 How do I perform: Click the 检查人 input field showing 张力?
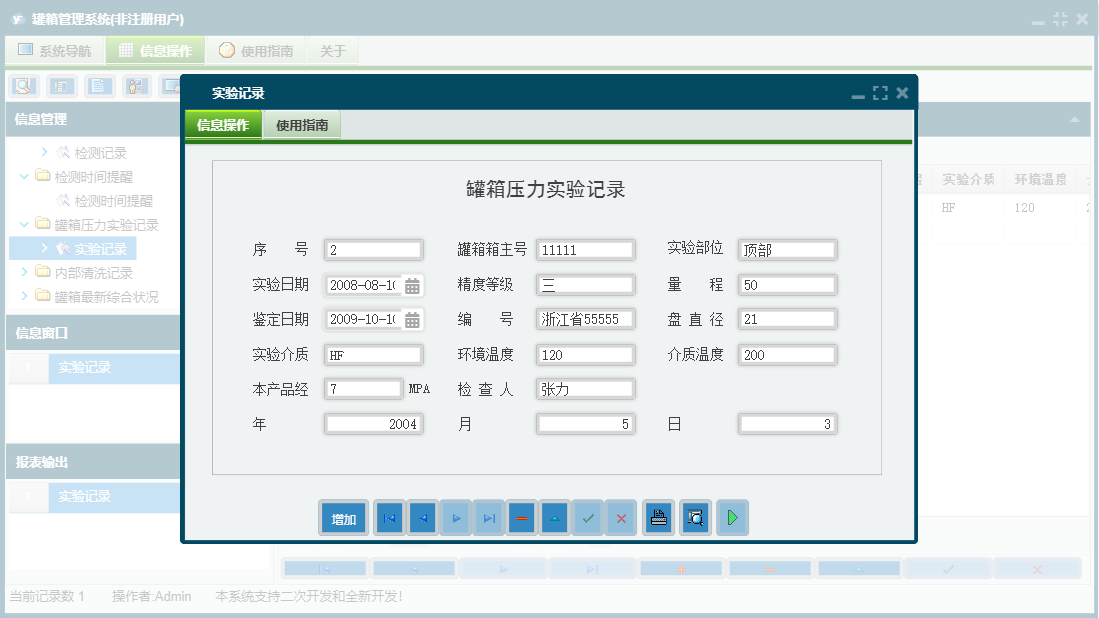pyautogui.click(x=585, y=389)
